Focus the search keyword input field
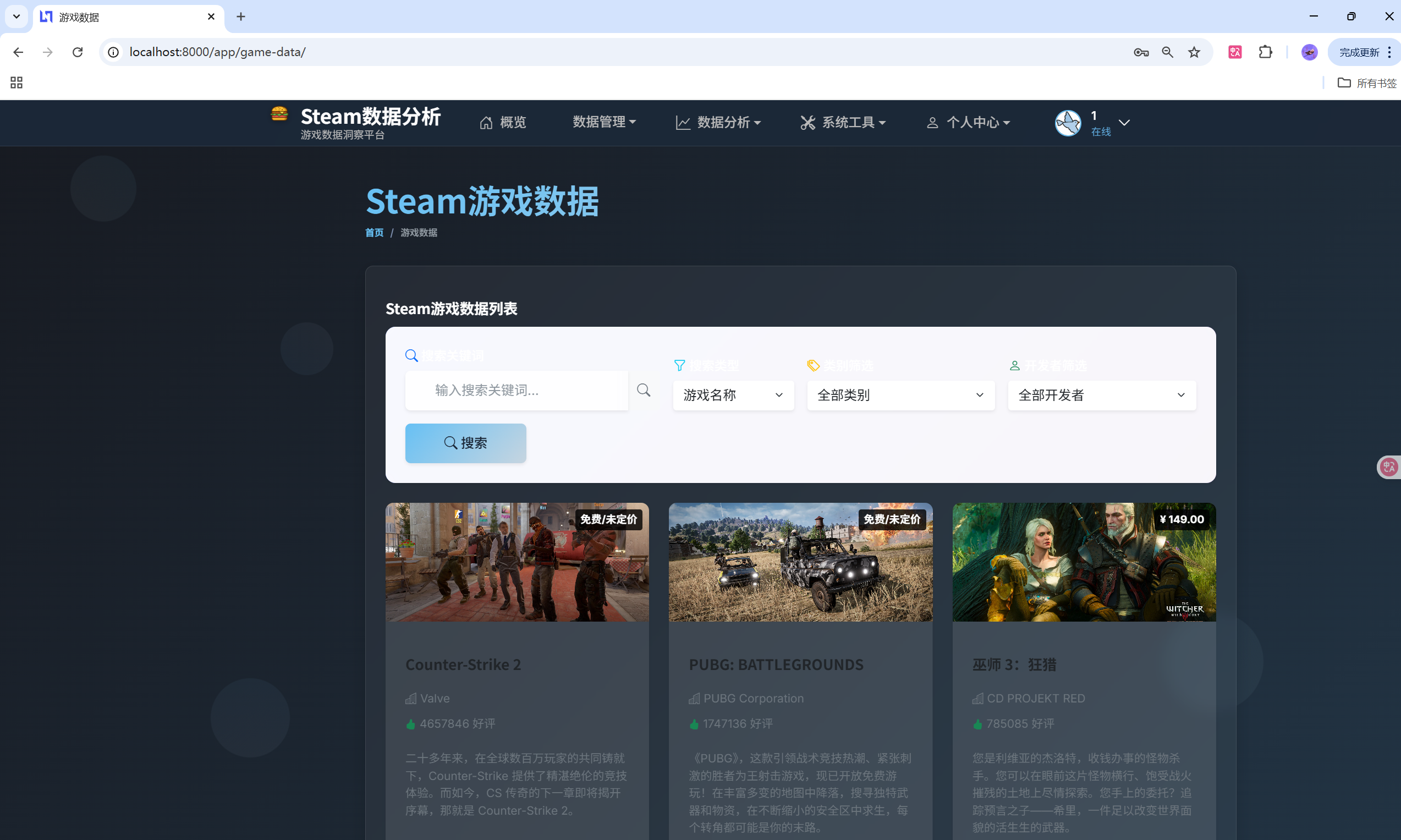 pos(516,390)
